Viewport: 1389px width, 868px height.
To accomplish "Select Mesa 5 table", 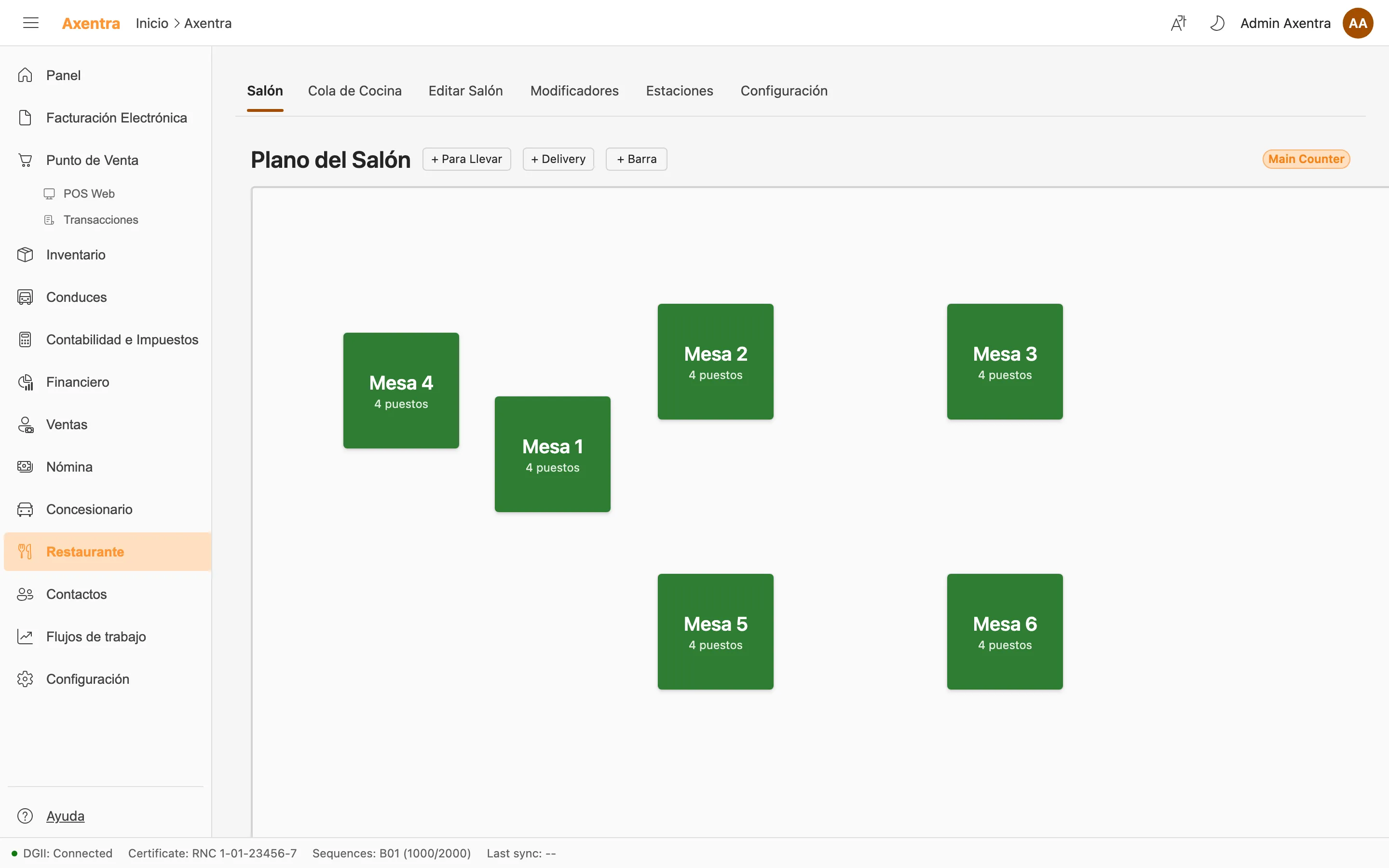I will (715, 632).
